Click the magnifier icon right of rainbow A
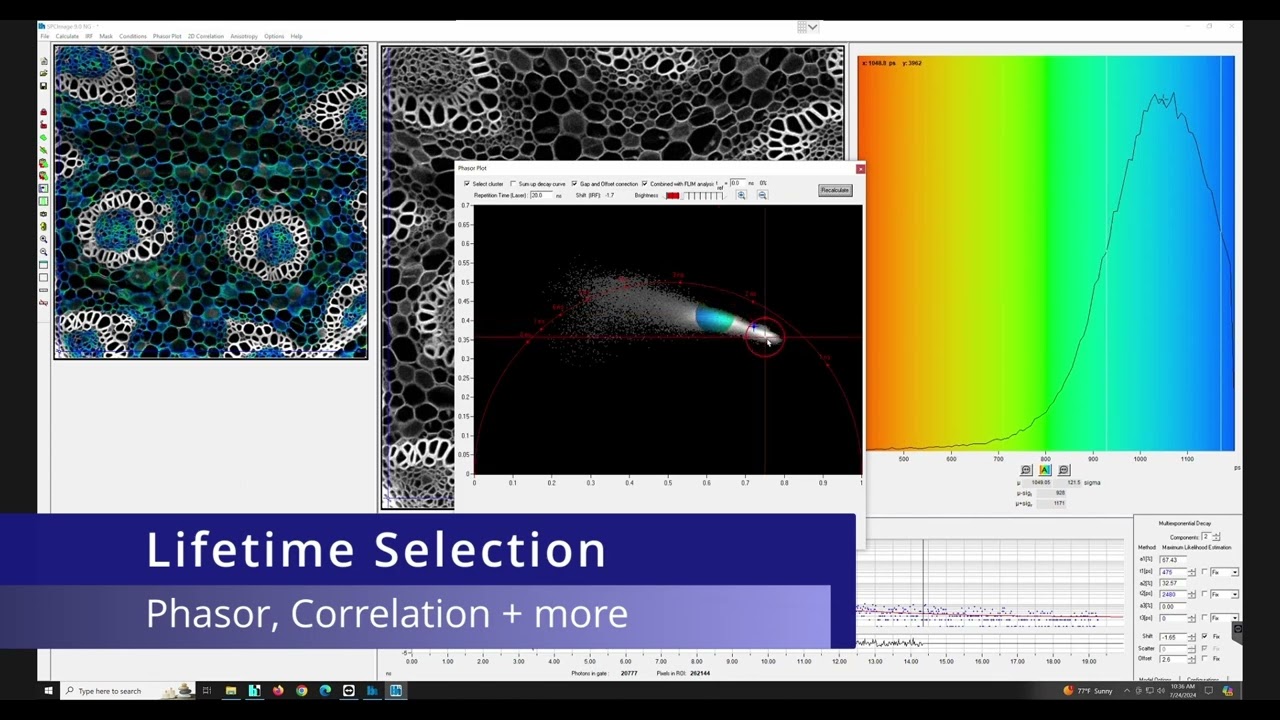 1064,470
